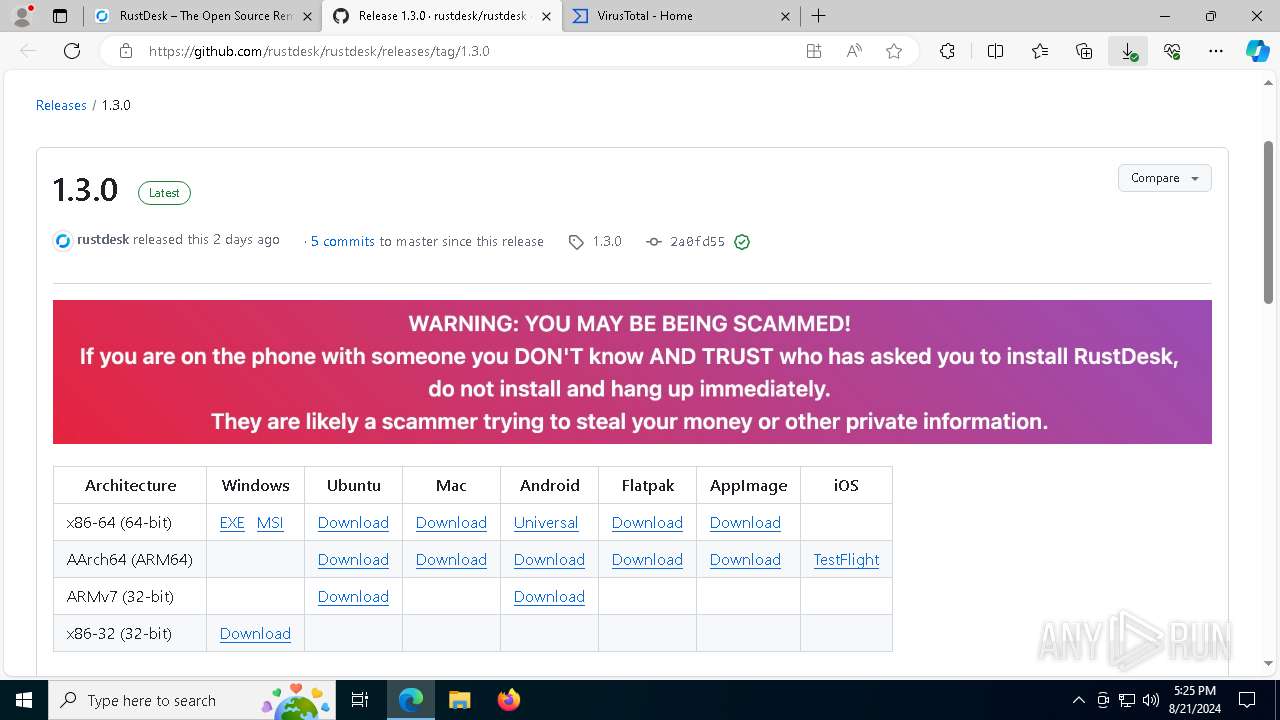Click the Read aloud icon
Image resolution: width=1280 pixels, height=720 pixels.
[854, 51]
